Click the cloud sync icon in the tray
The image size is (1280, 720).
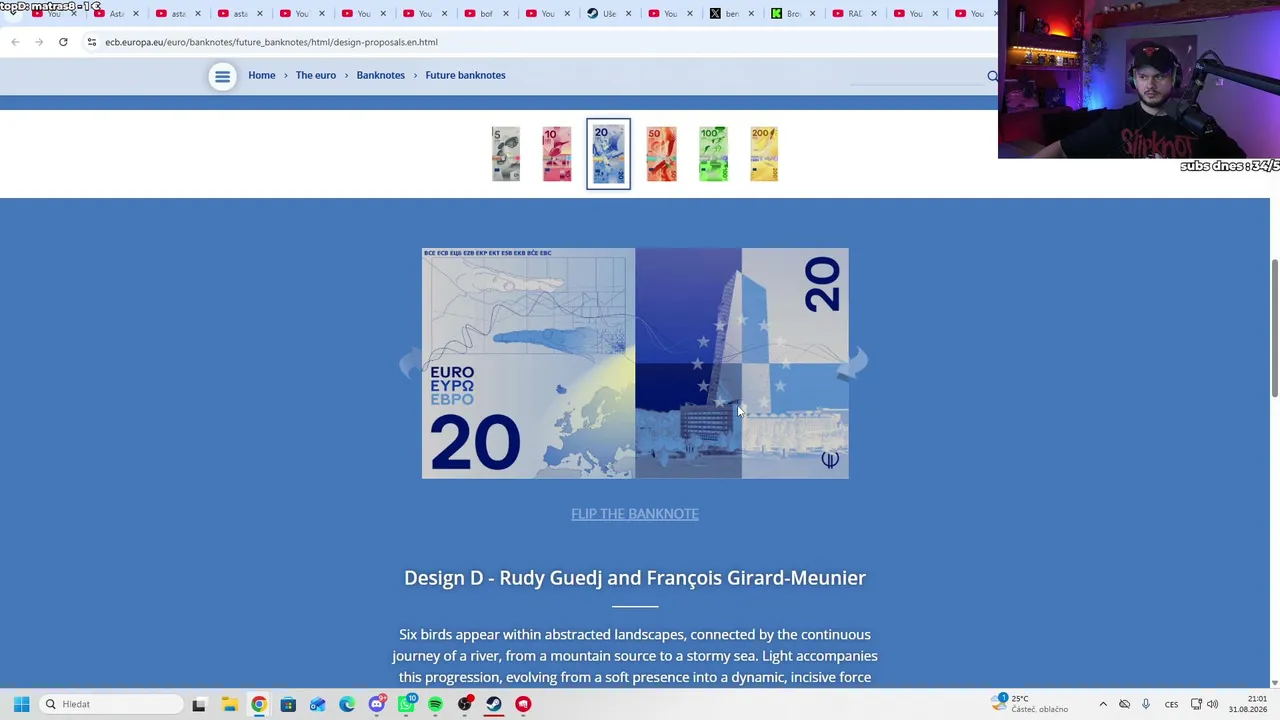(1124, 704)
